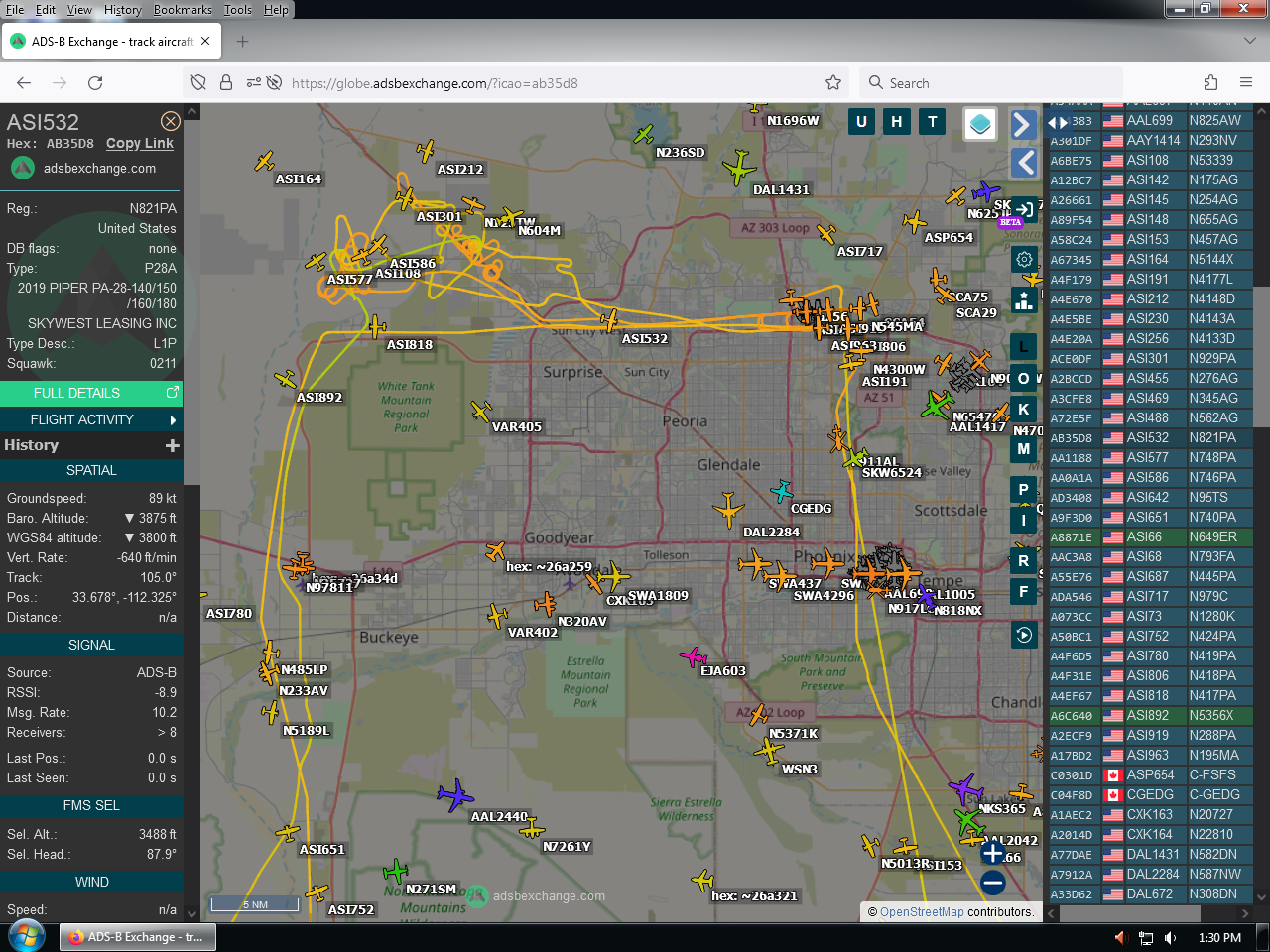Toggle the T map filter button

933,122
